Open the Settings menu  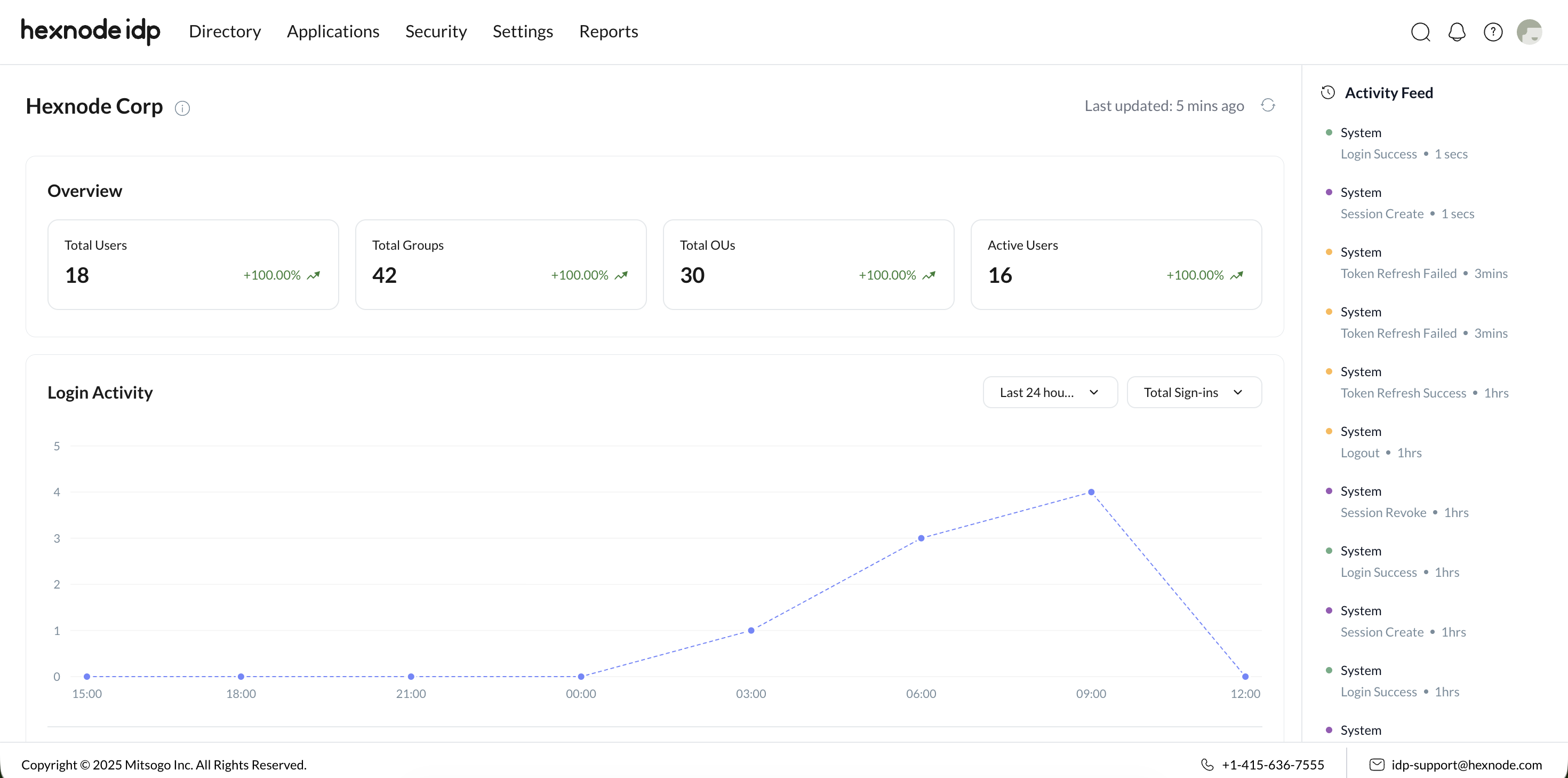pyautogui.click(x=523, y=31)
